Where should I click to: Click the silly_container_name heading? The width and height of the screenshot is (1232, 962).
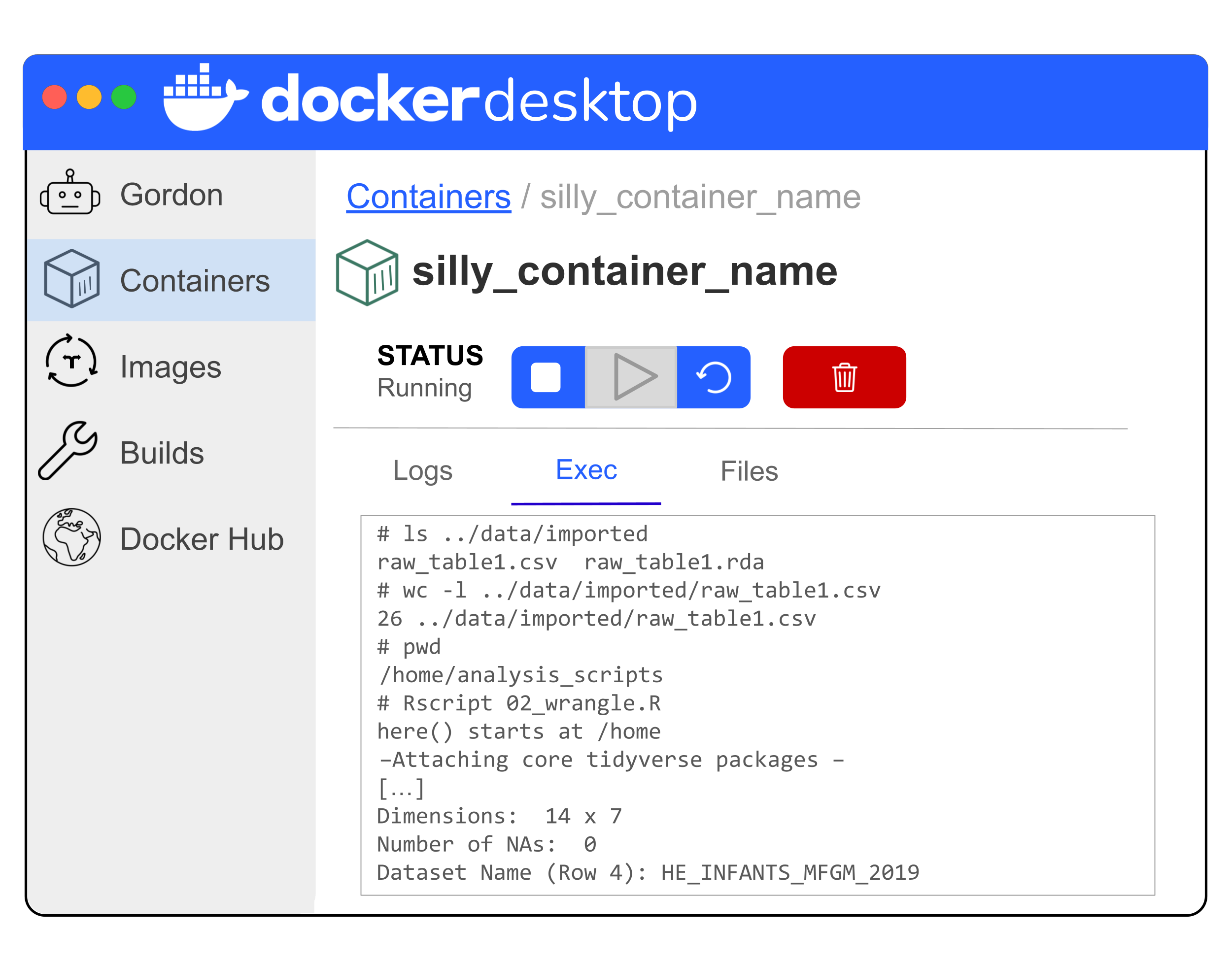tap(624, 272)
